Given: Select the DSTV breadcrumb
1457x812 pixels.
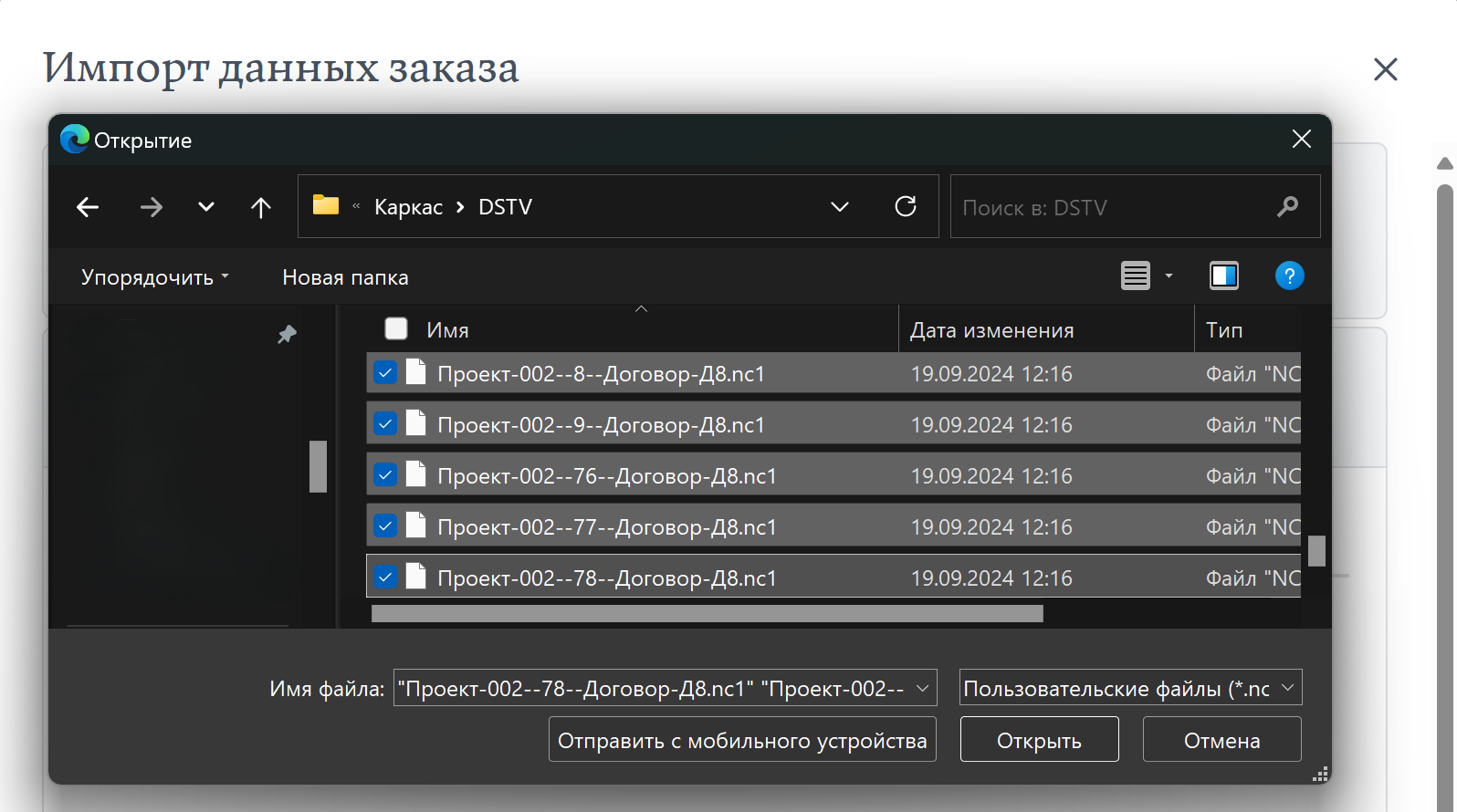Looking at the screenshot, I should (505, 207).
